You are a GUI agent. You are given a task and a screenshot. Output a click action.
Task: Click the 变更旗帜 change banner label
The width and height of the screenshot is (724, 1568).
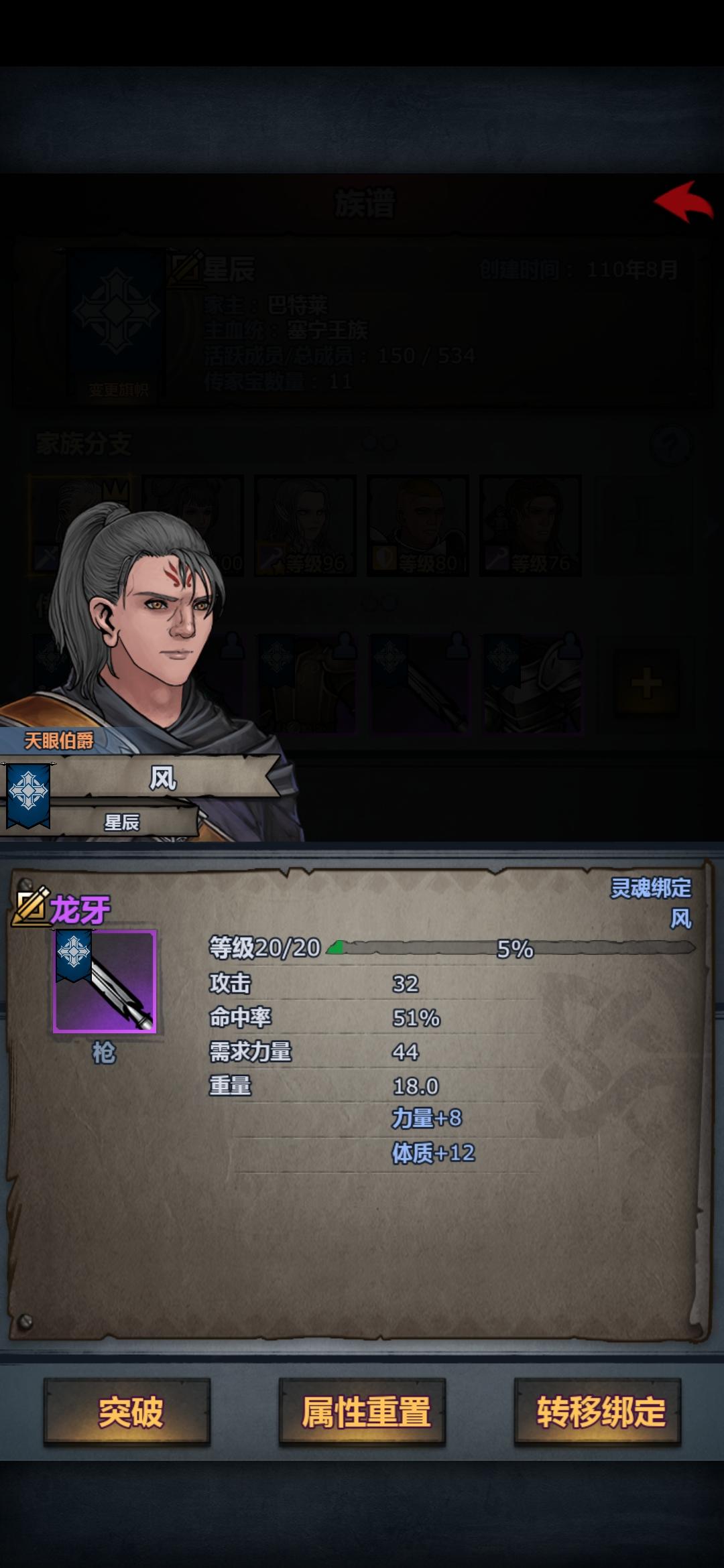point(119,390)
